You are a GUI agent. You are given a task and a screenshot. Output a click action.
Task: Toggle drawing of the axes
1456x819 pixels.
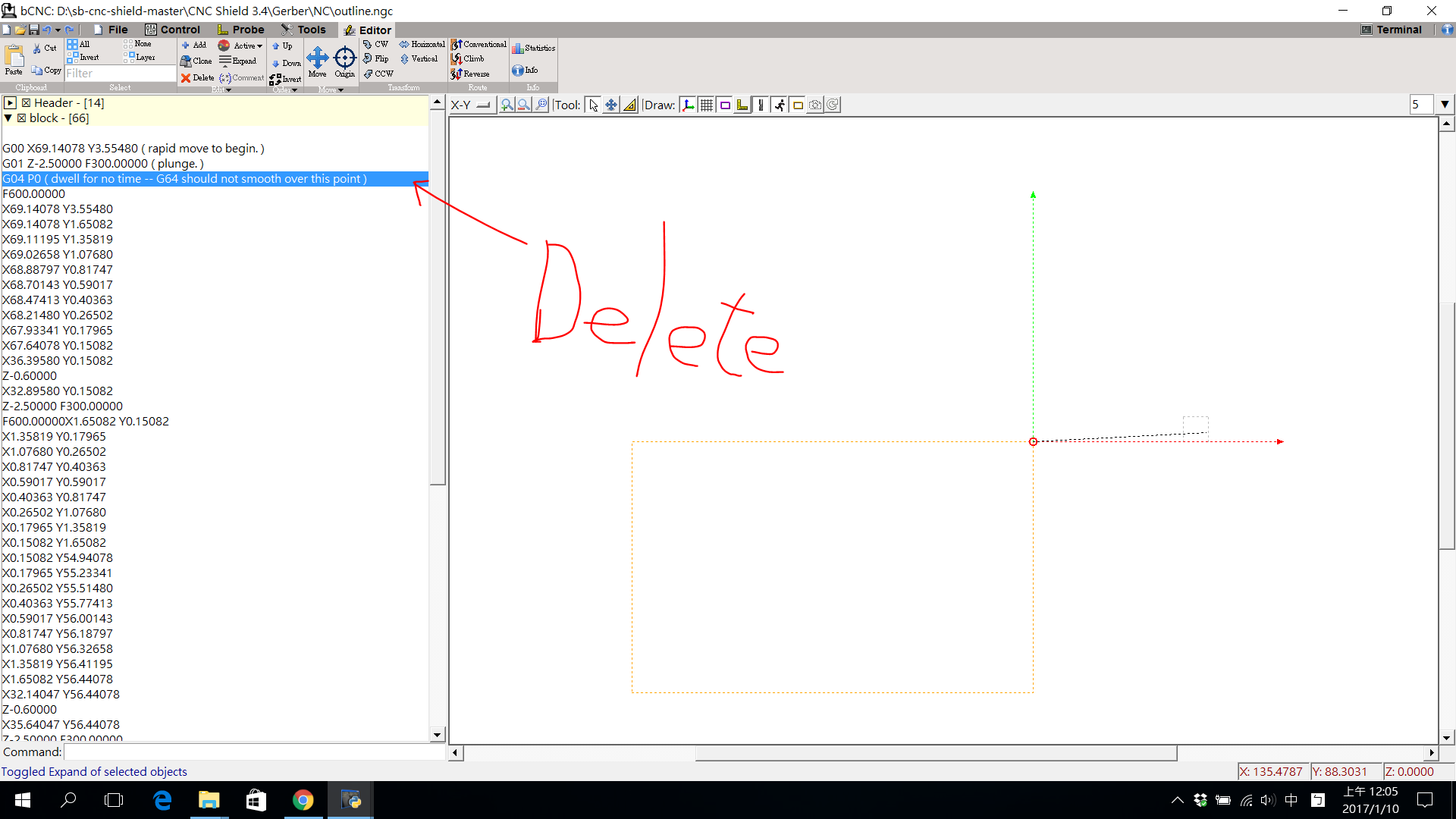click(688, 105)
